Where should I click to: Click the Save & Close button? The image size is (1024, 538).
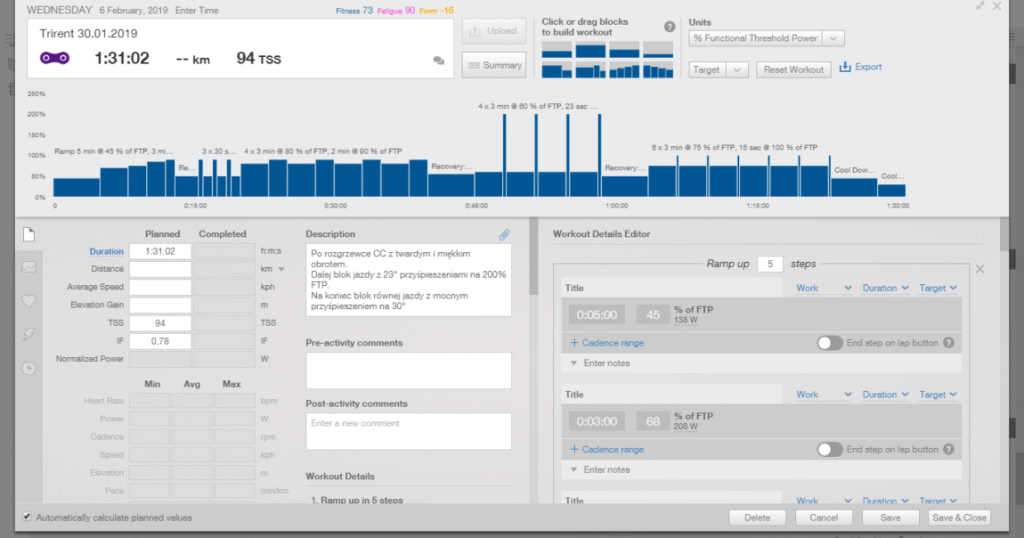[x=959, y=518]
